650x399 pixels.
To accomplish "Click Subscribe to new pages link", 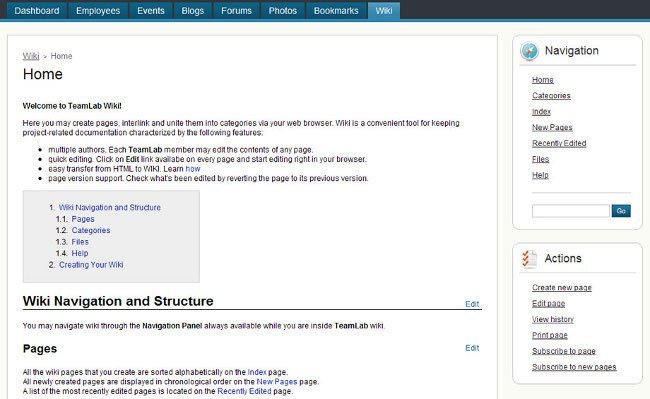I will pos(574,367).
